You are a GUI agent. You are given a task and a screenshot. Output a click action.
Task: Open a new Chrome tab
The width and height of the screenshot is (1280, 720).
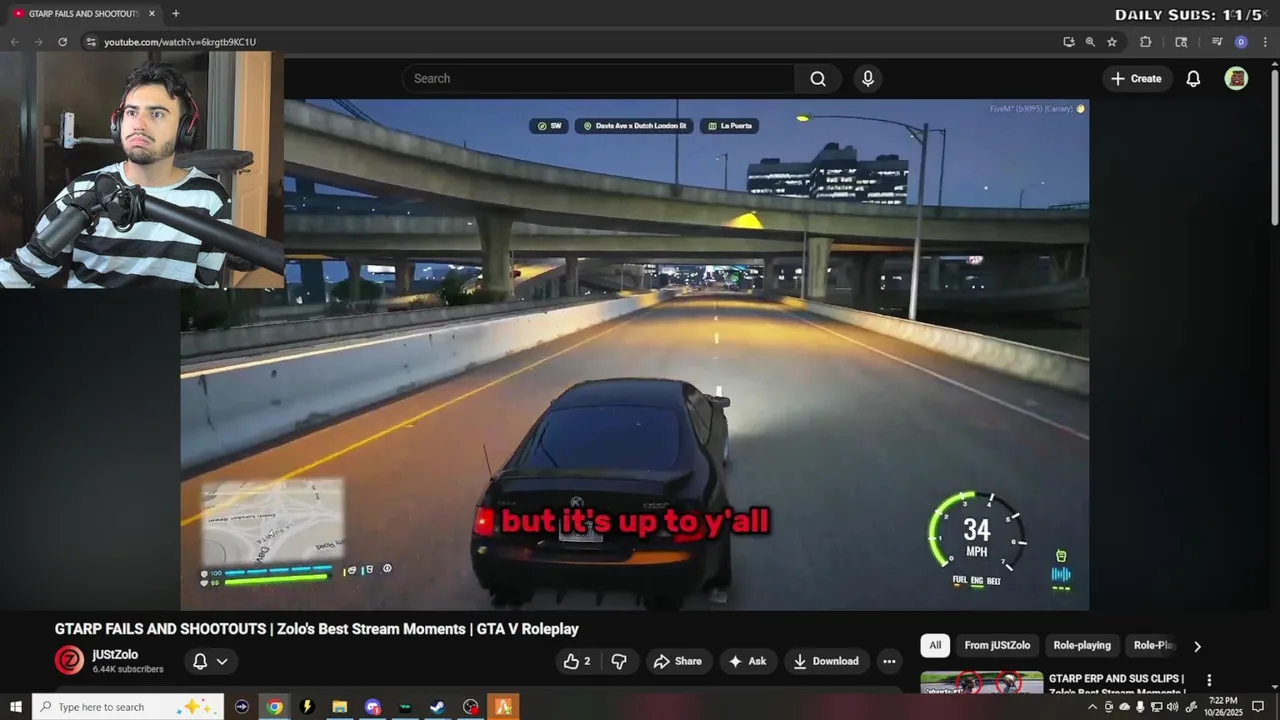coord(175,14)
